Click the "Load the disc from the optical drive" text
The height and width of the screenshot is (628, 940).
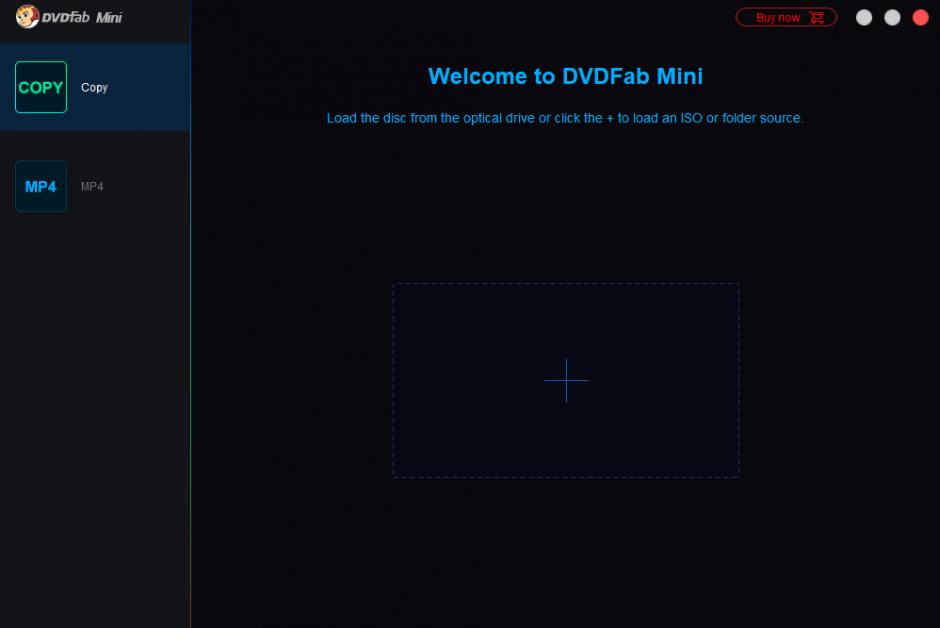tap(430, 118)
